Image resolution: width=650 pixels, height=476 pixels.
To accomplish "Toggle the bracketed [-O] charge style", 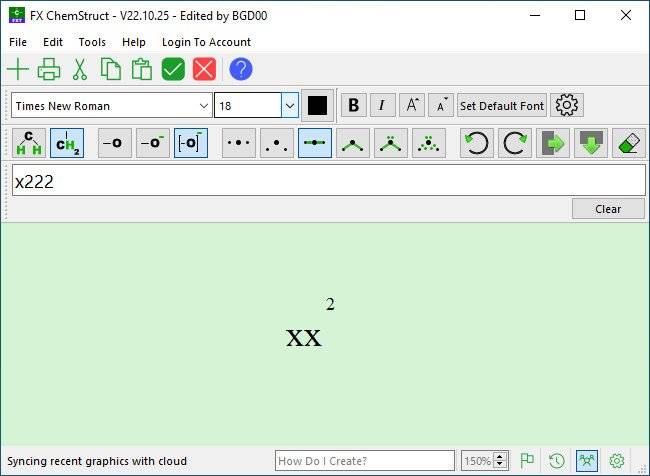I will (191, 143).
